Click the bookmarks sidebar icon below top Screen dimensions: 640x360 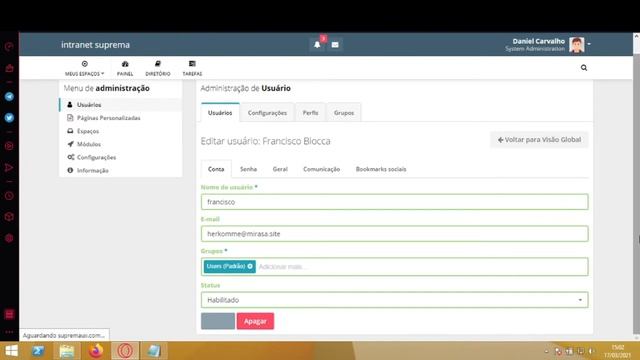coord(9,68)
